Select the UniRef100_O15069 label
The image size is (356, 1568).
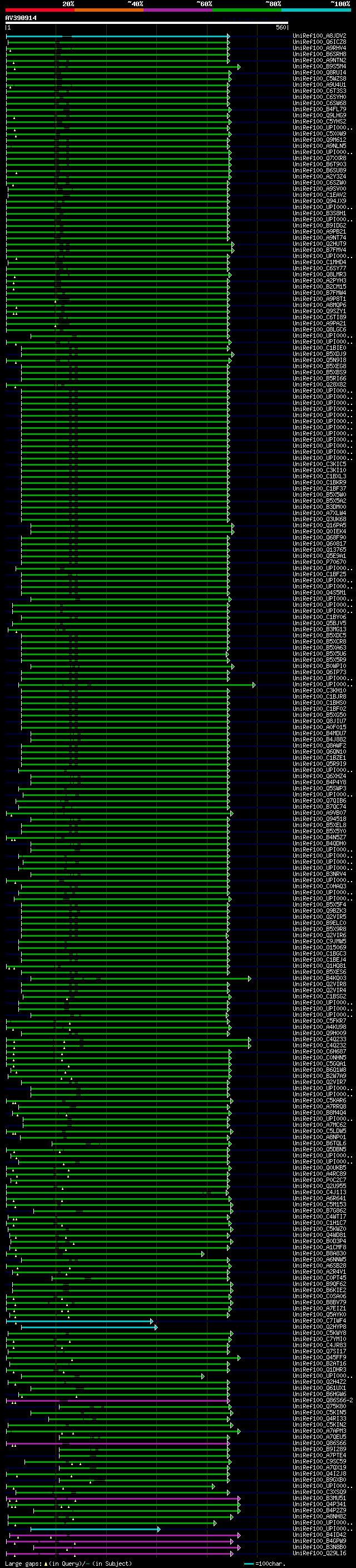pos(319,947)
